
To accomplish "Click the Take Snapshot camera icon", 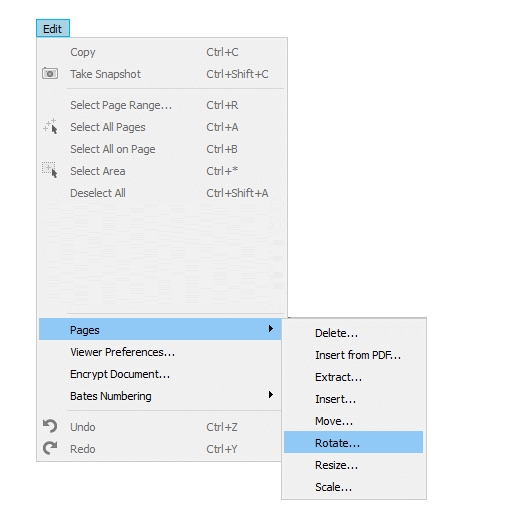I will point(50,74).
